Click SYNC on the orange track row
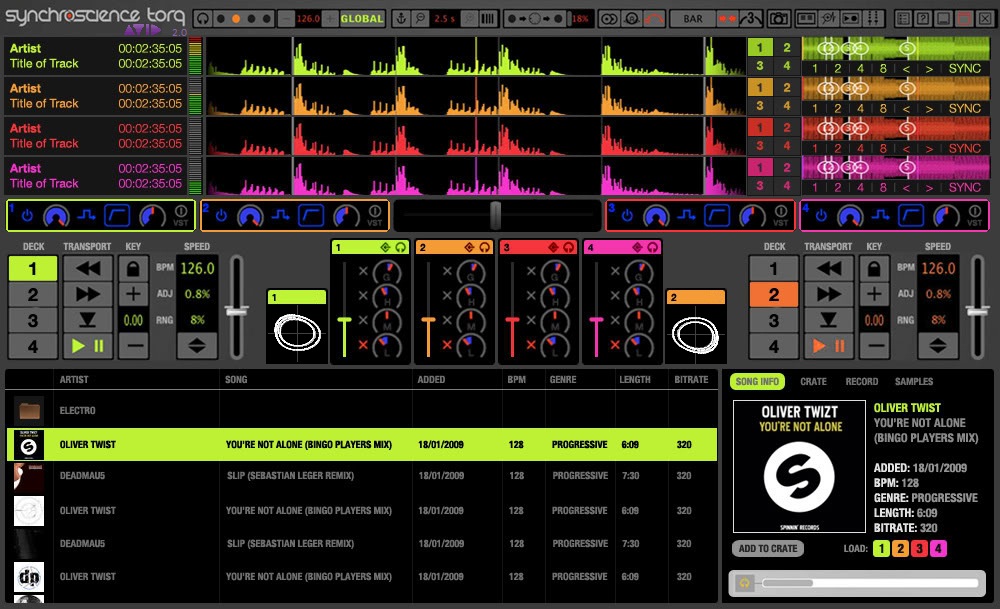This screenshot has height=609, width=1000. pyautogui.click(x=964, y=108)
